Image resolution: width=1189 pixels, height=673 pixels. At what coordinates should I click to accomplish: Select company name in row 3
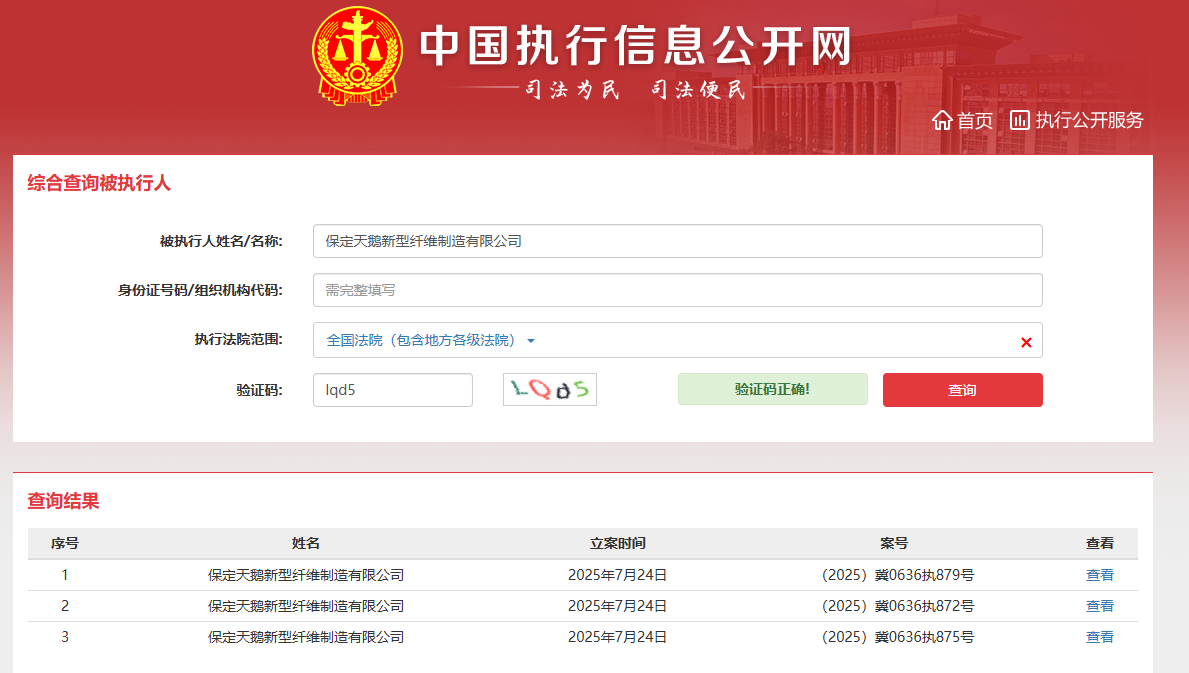coord(306,637)
